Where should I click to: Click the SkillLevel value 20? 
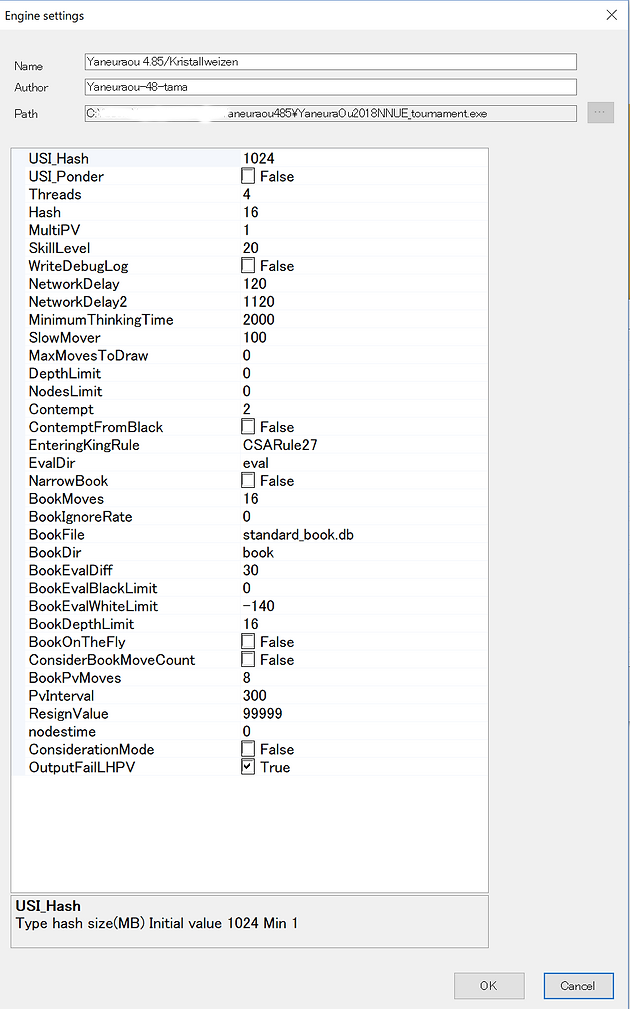click(x=250, y=248)
